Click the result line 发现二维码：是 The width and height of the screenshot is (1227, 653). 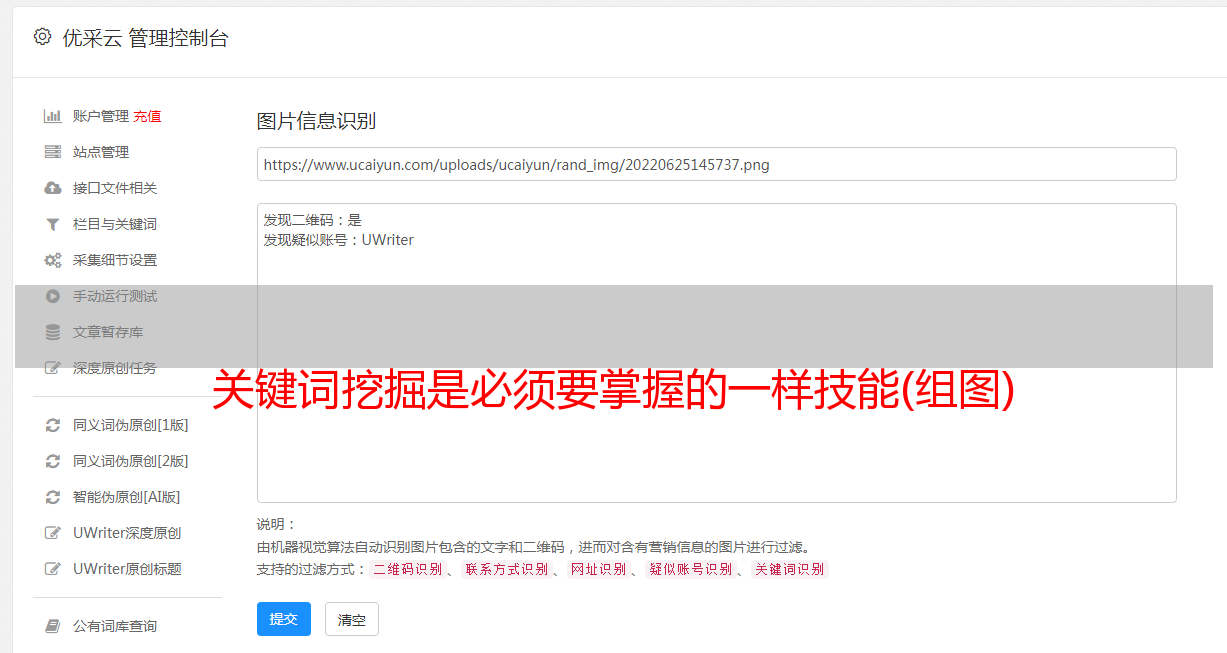(312, 220)
